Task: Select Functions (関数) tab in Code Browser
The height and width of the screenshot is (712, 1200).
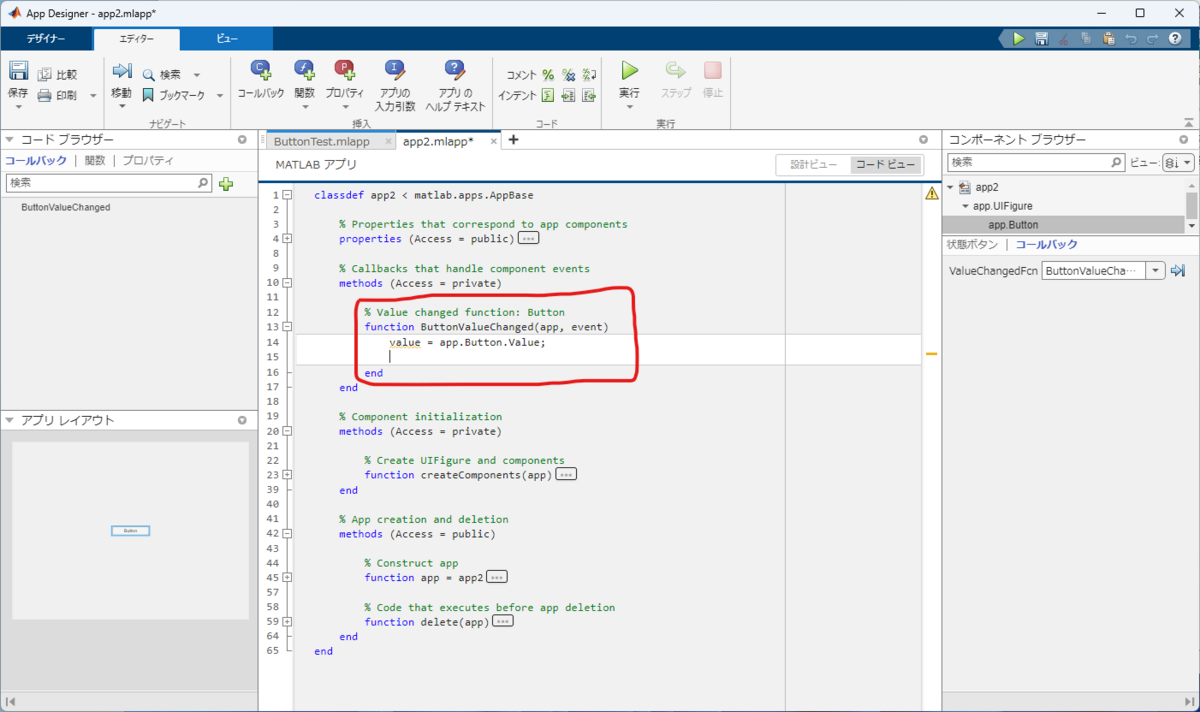Action: point(95,160)
